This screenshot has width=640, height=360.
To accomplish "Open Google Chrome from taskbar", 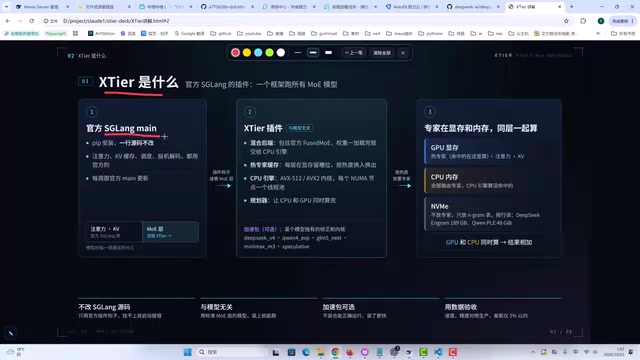I will [x=335, y=352].
